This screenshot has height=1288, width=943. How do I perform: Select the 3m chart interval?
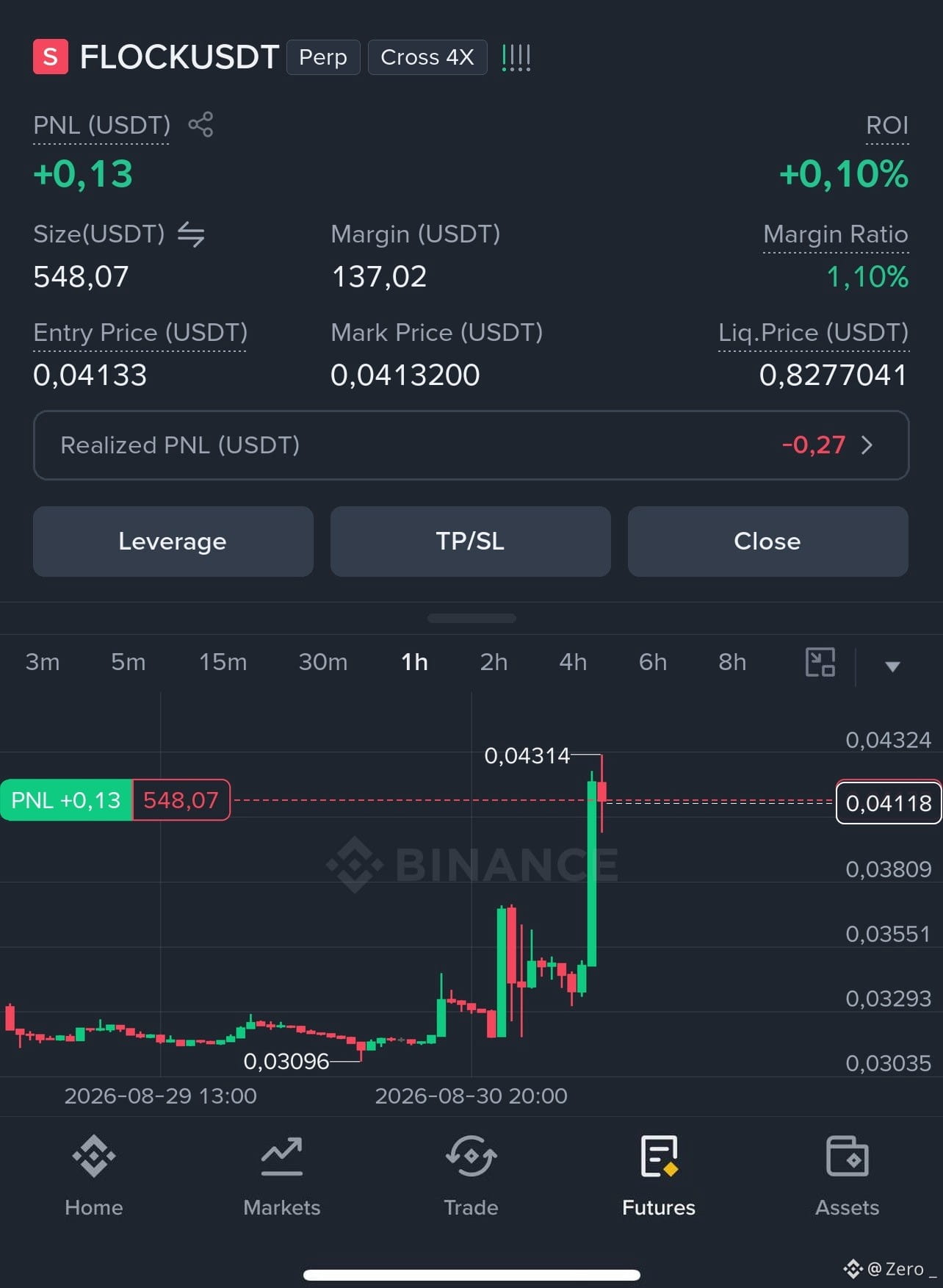[43, 662]
